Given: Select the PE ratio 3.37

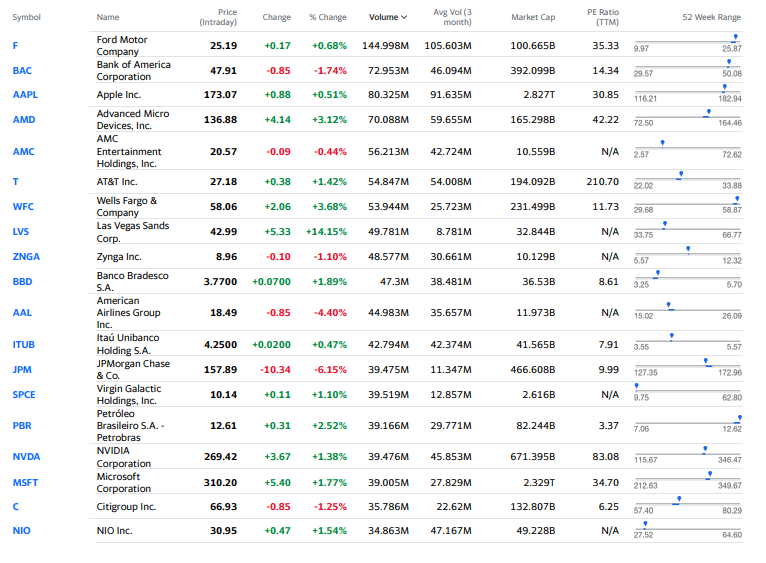Looking at the screenshot, I should [x=609, y=425].
